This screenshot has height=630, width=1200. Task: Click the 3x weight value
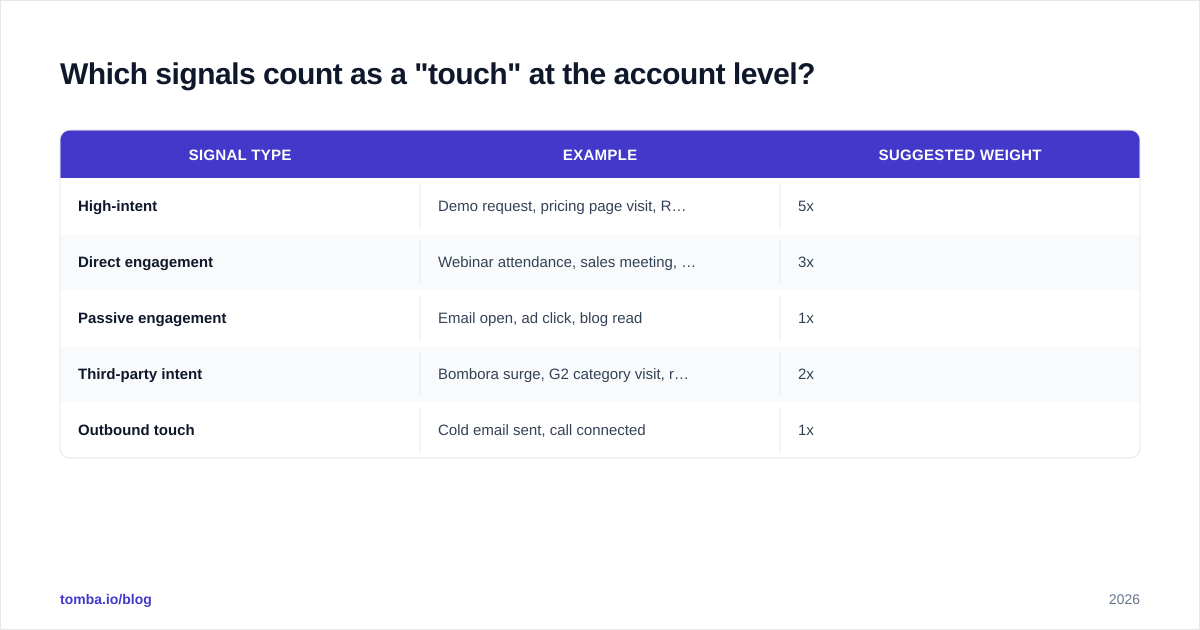tap(806, 262)
